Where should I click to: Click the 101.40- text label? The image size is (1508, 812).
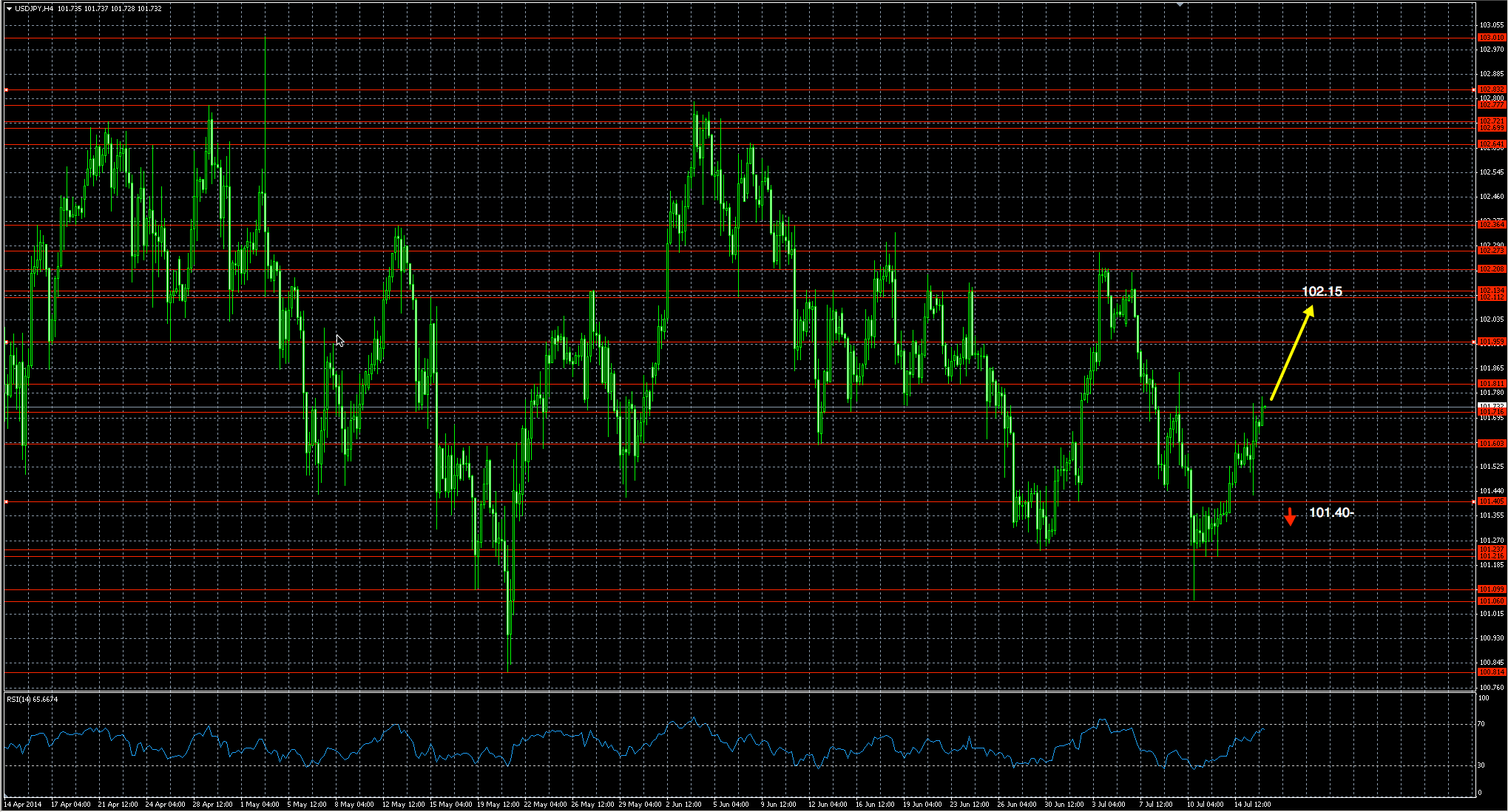[1331, 512]
